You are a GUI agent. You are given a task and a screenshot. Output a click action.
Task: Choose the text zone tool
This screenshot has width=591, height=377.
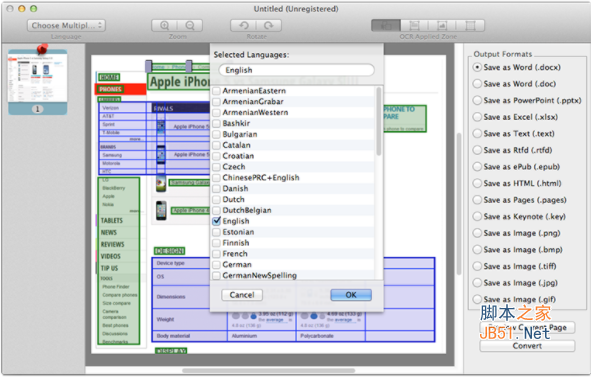tap(414, 26)
